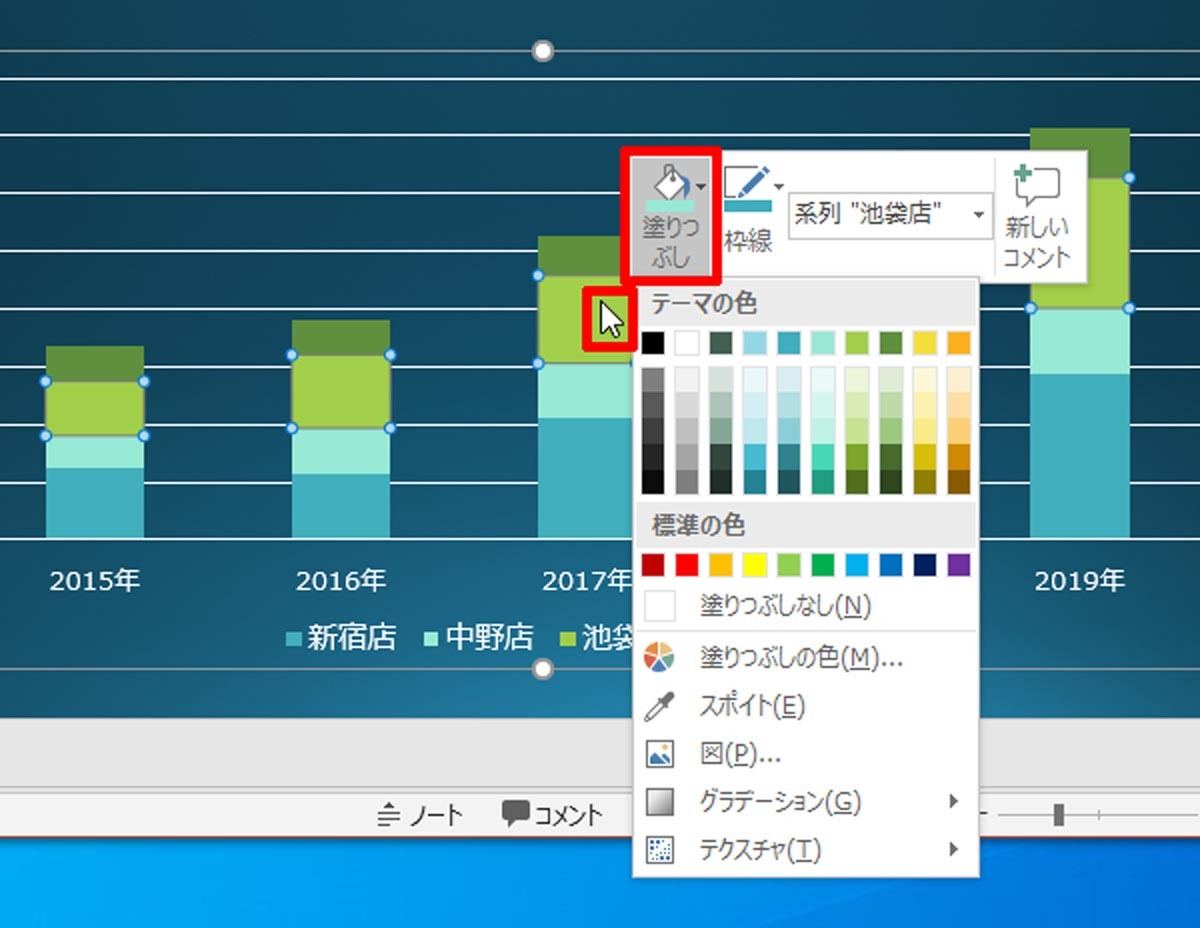Pick mint aqua in the theme colors top row

point(823,343)
